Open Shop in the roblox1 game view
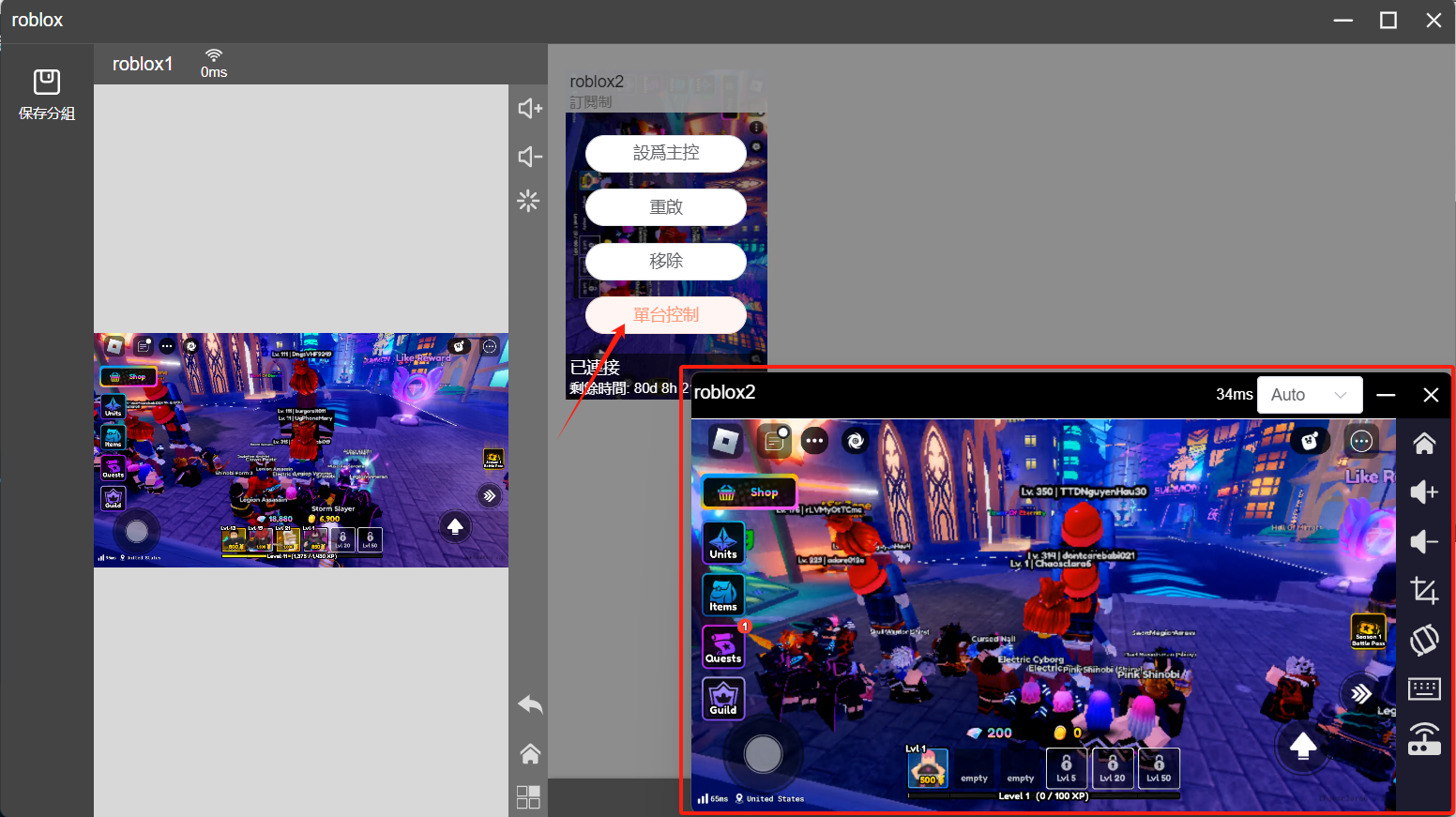1456x817 pixels. [129, 377]
